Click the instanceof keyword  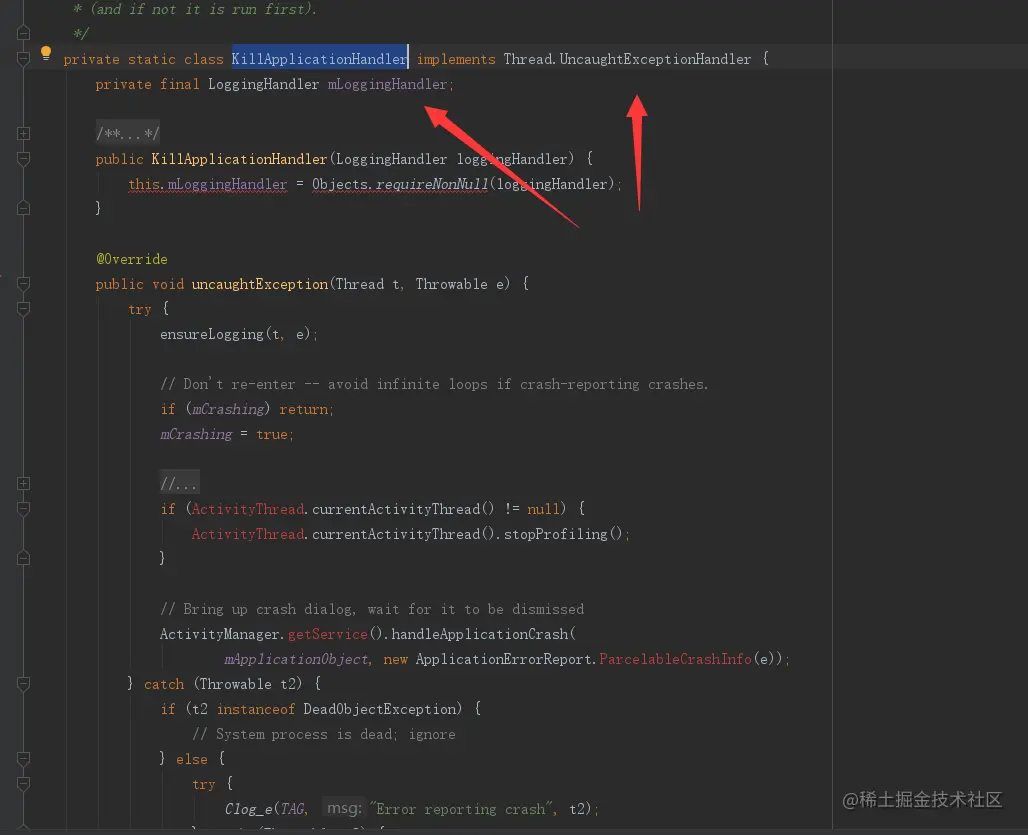click(x=256, y=709)
